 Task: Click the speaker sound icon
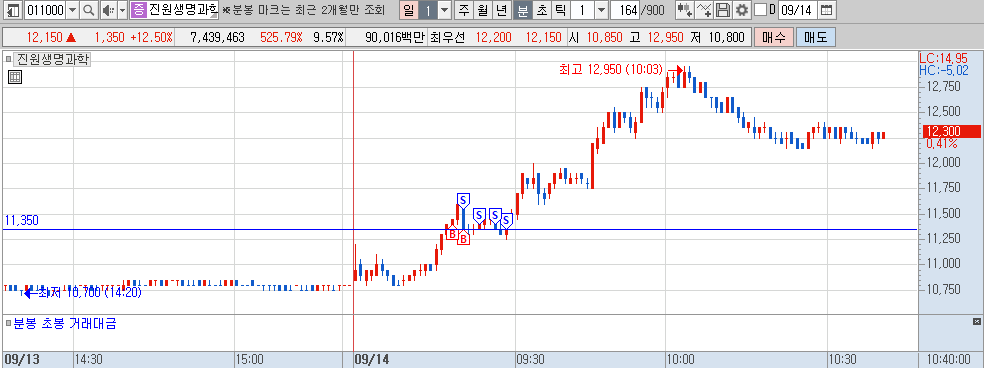(x=108, y=10)
